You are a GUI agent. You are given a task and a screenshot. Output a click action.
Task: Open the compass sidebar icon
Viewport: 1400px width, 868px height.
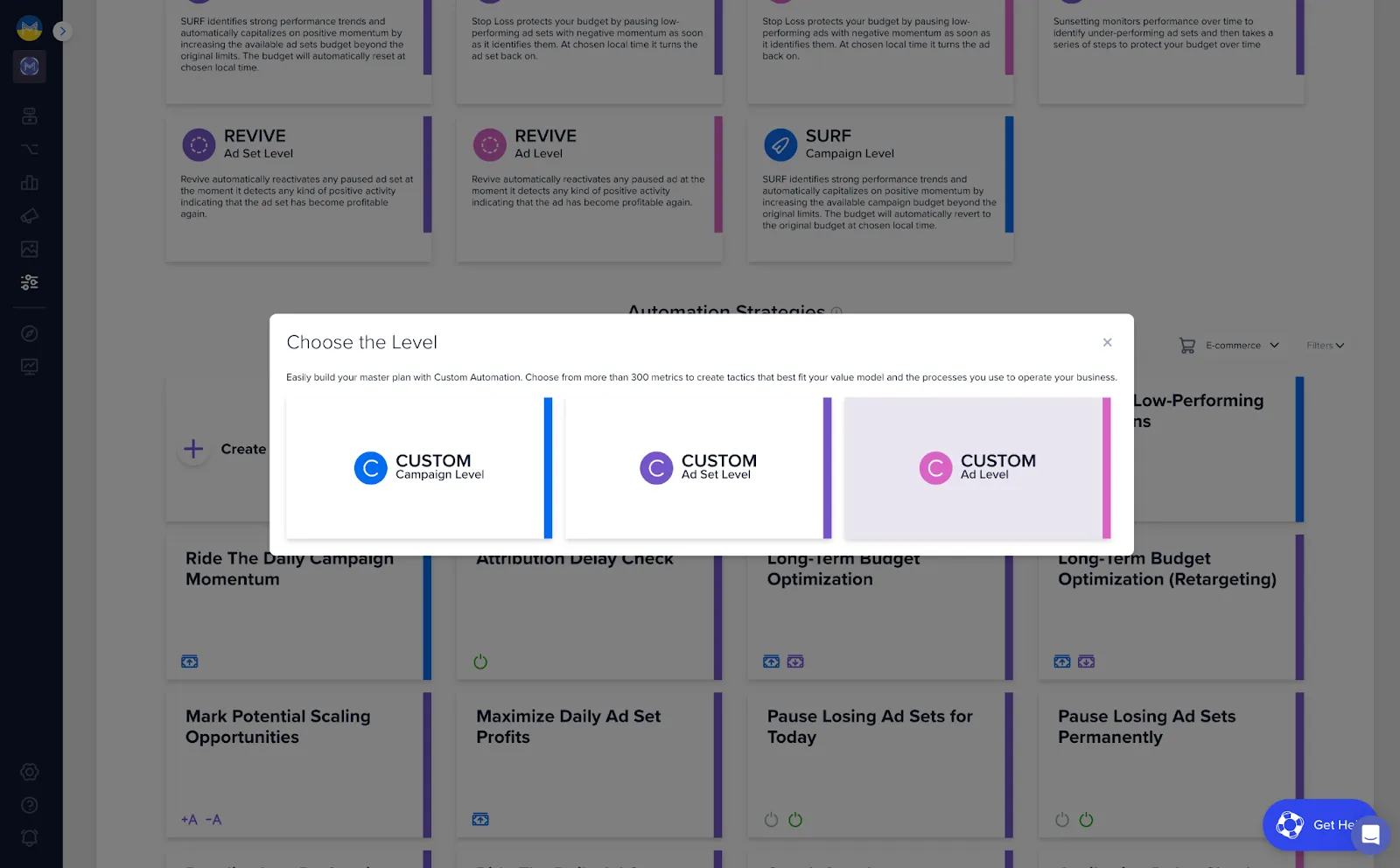(30, 333)
